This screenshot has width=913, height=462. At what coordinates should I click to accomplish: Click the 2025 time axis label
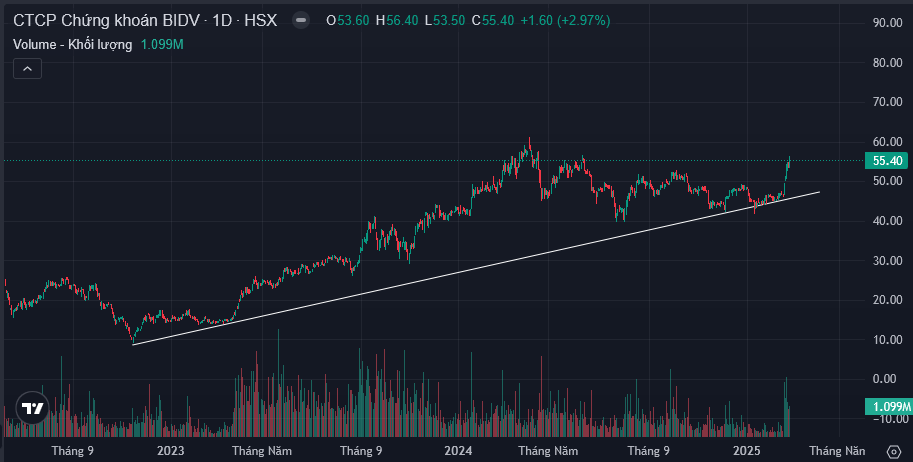[x=747, y=451]
